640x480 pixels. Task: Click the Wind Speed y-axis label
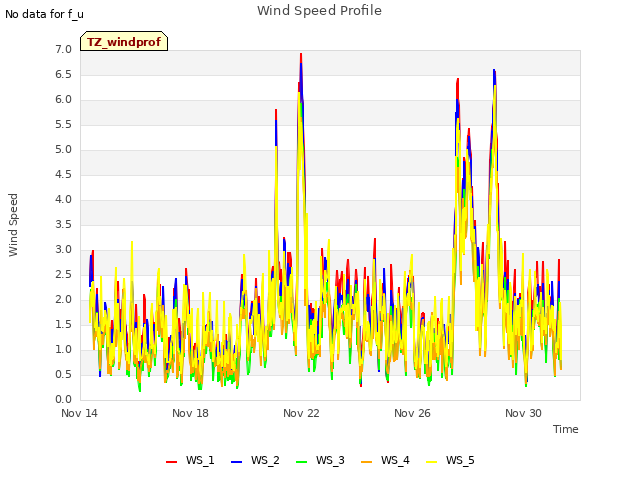click(x=13, y=225)
